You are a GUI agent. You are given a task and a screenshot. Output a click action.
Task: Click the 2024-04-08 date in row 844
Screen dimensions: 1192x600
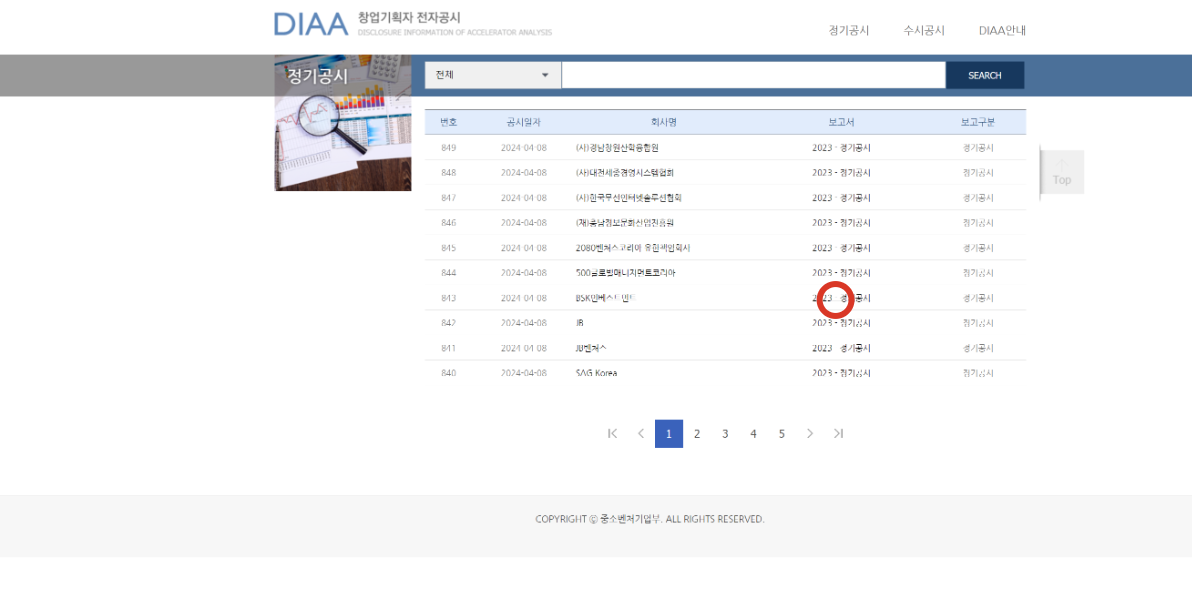tap(524, 272)
